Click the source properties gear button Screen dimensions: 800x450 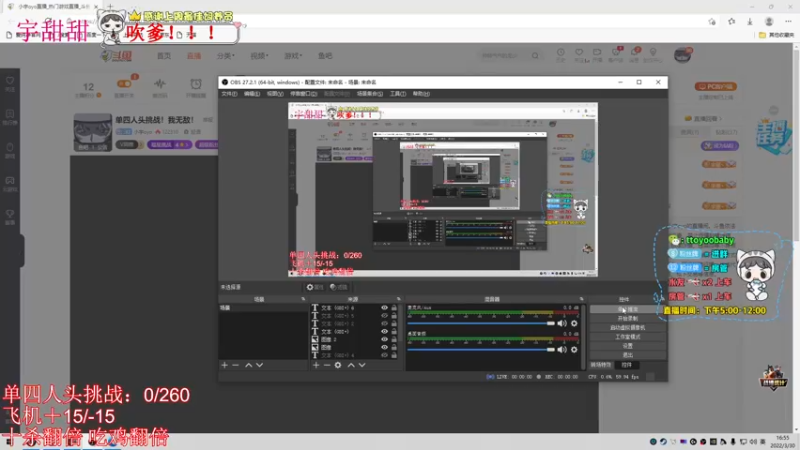[315, 287]
